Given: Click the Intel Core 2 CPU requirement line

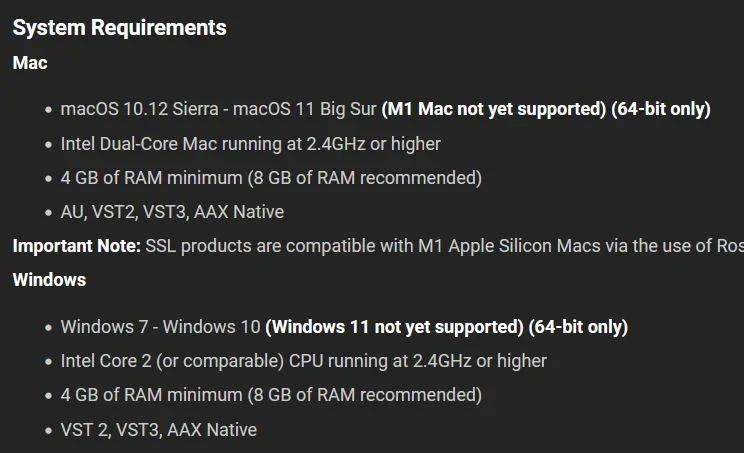Looking at the screenshot, I should coord(303,361).
